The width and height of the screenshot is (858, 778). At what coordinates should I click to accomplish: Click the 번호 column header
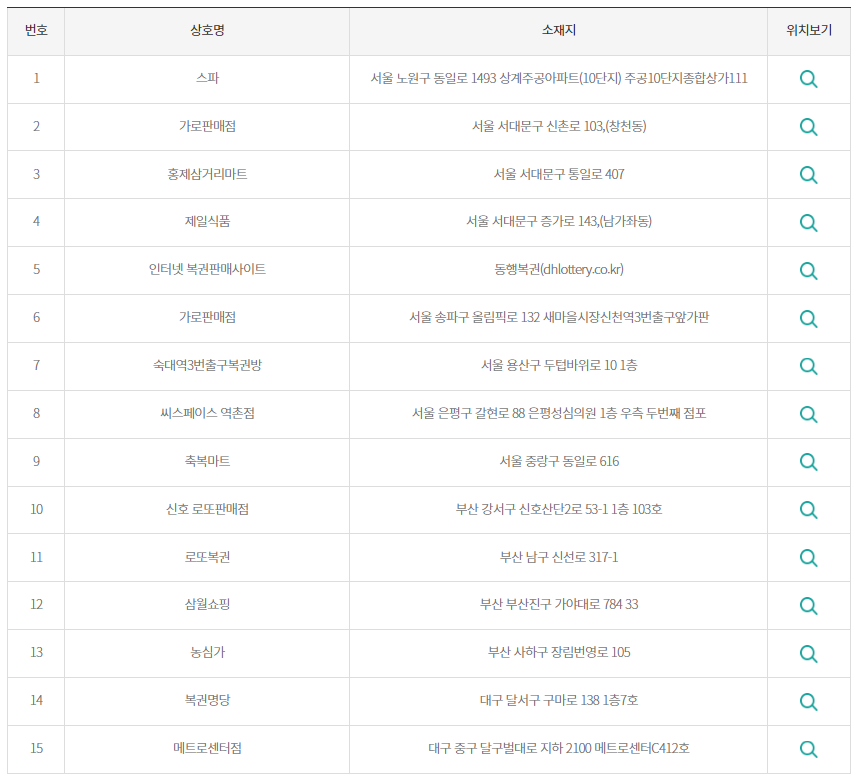[36, 31]
